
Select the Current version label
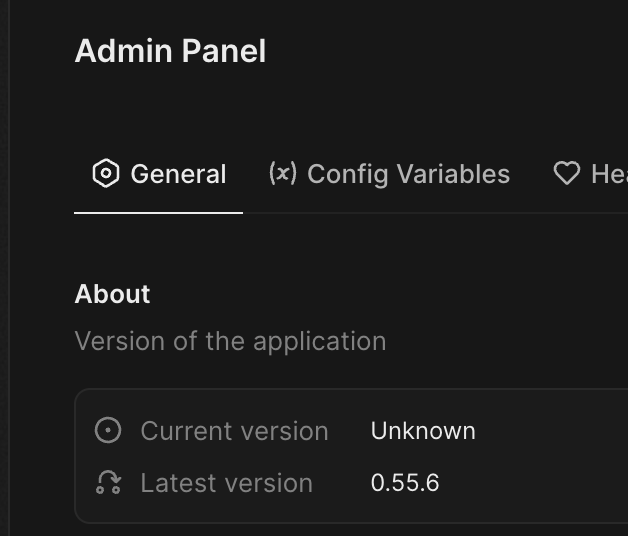[x=234, y=431]
